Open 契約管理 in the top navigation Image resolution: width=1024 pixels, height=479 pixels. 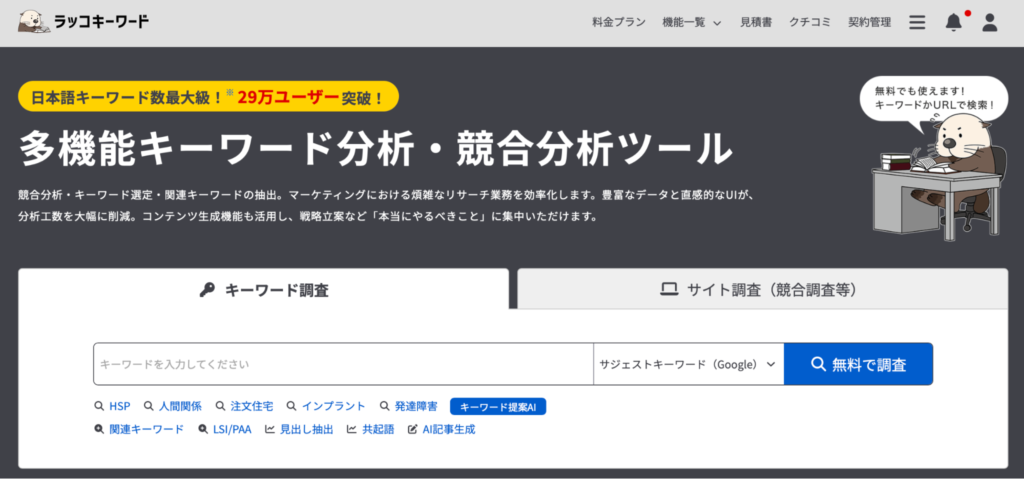(867, 22)
